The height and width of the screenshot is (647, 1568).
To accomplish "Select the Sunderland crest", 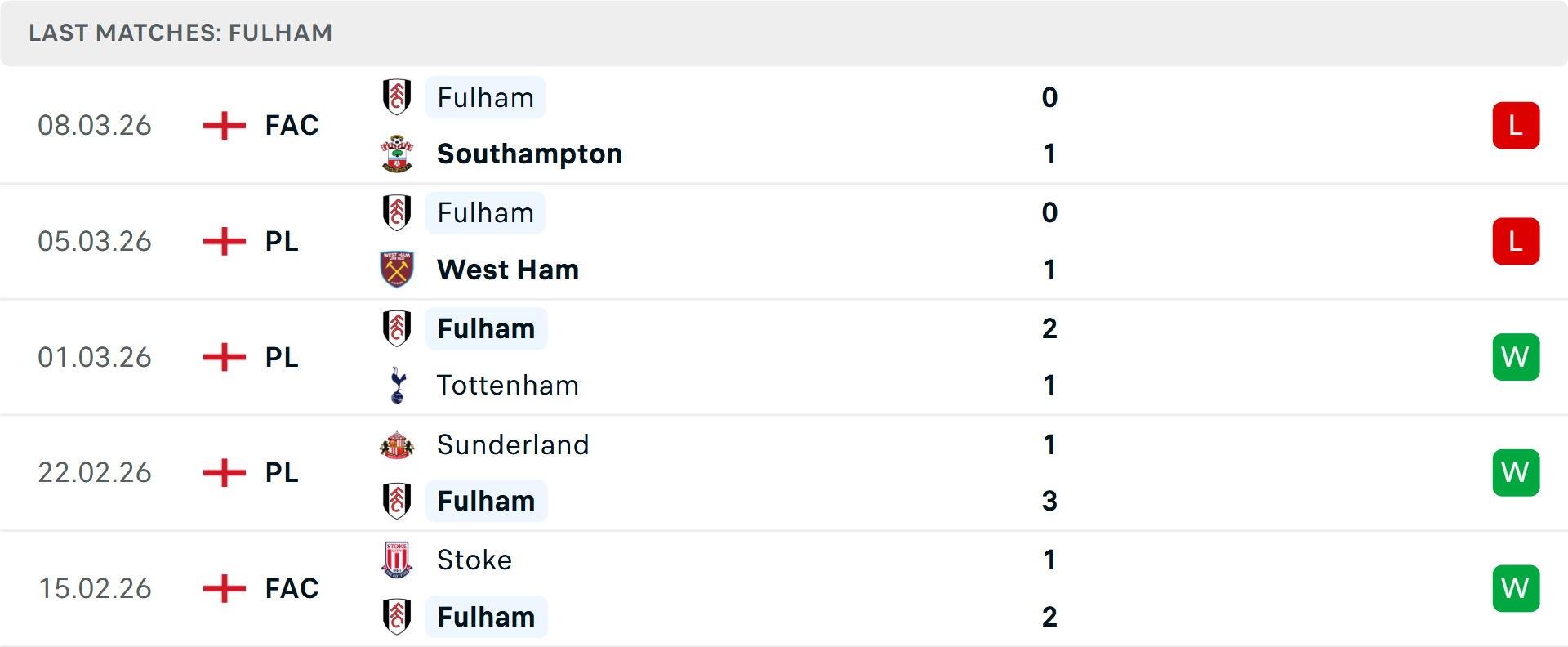I will [397, 445].
